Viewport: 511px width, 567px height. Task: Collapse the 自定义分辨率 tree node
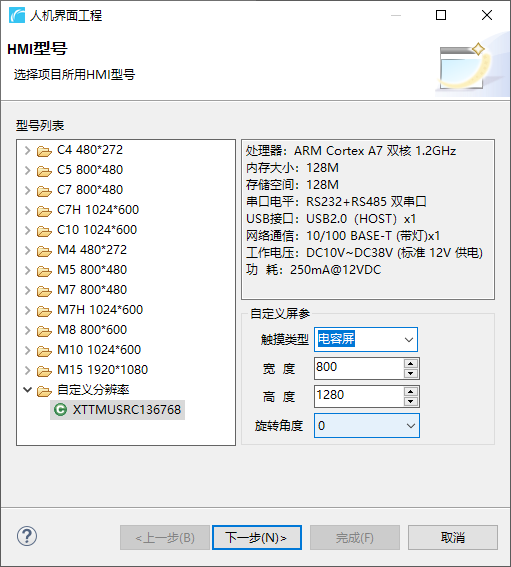point(27,390)
